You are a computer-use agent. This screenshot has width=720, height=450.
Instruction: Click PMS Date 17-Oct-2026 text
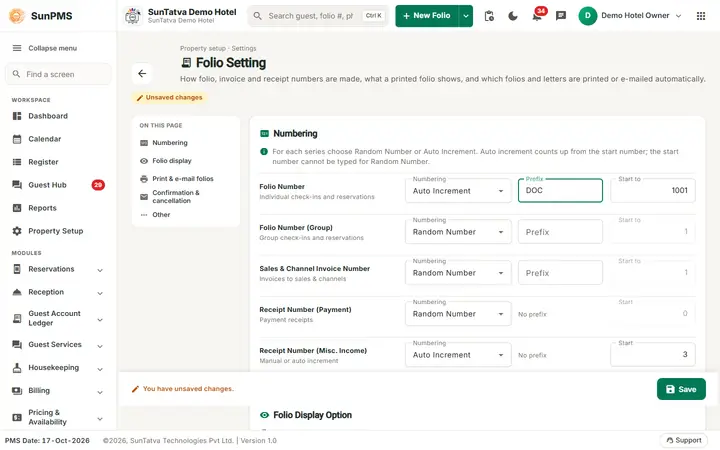[47, 440]
